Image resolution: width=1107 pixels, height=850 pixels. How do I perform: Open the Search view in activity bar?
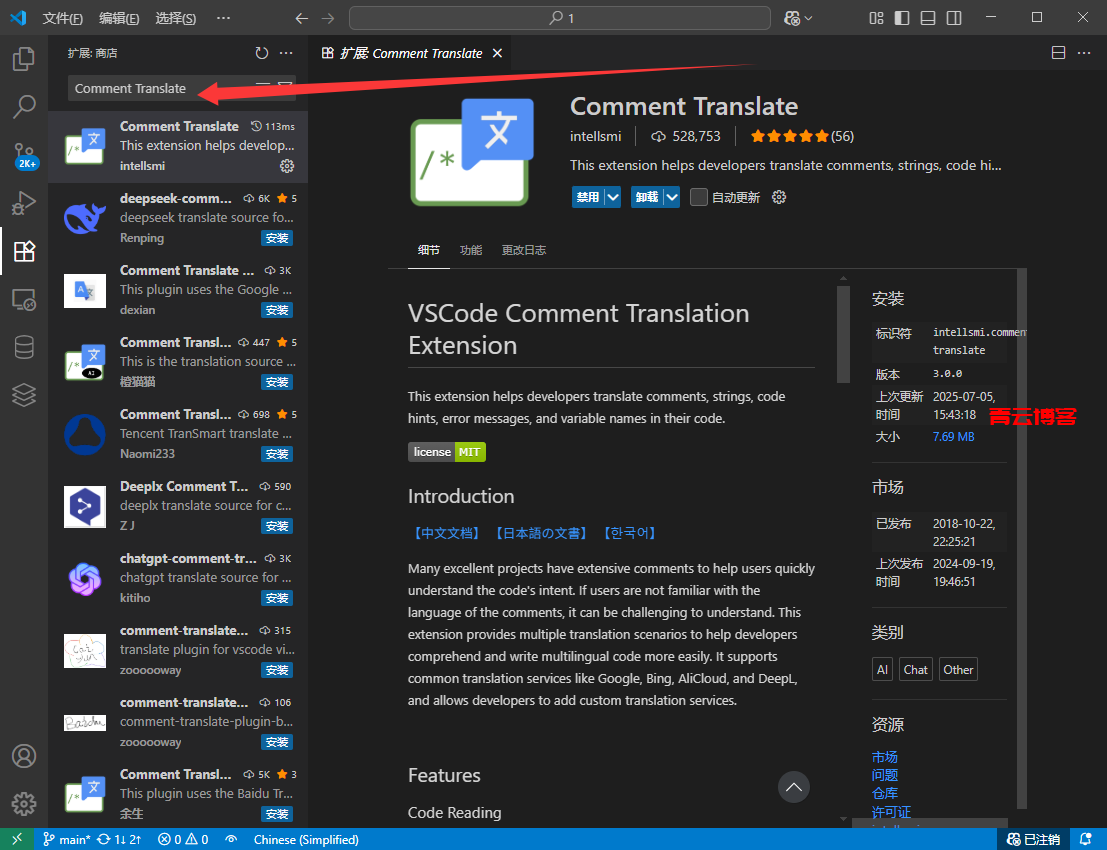24,107
